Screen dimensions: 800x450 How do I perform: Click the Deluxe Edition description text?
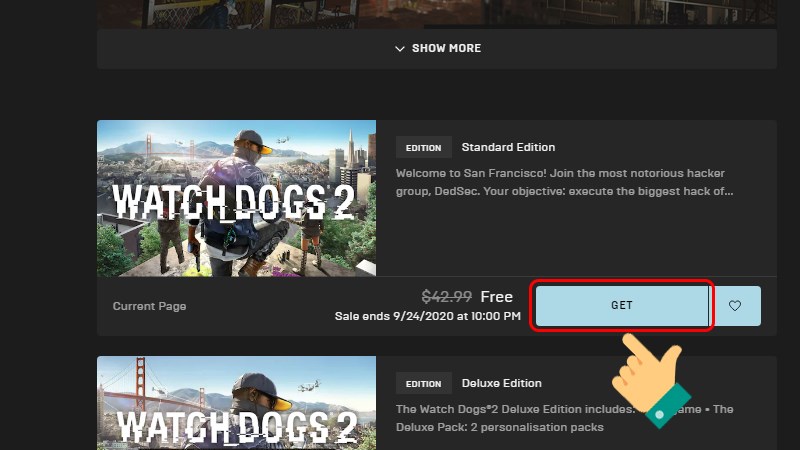[x=565, y=418]
